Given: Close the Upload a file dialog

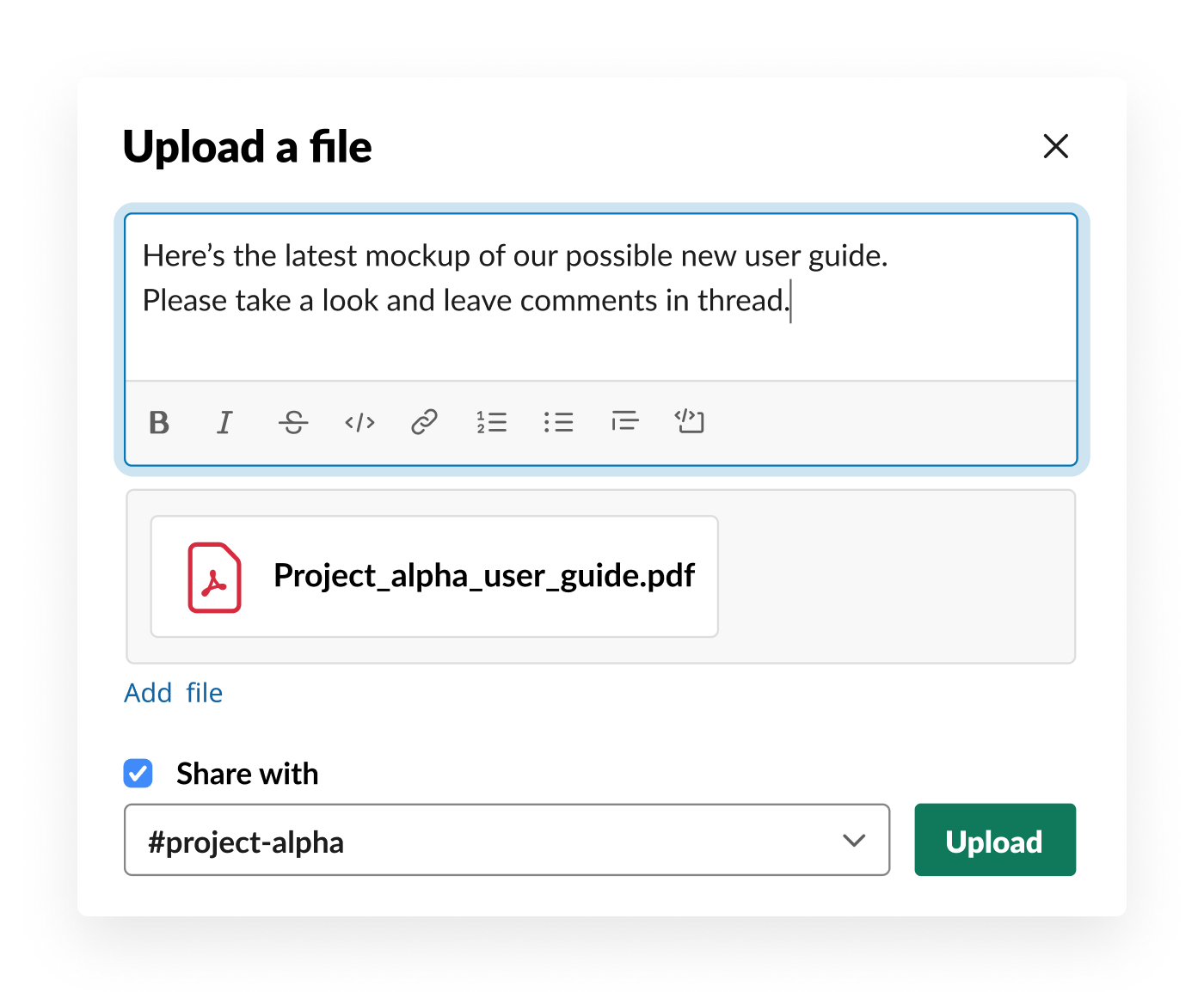Looking at the screenshot, I should click(x=1055, y=146).
